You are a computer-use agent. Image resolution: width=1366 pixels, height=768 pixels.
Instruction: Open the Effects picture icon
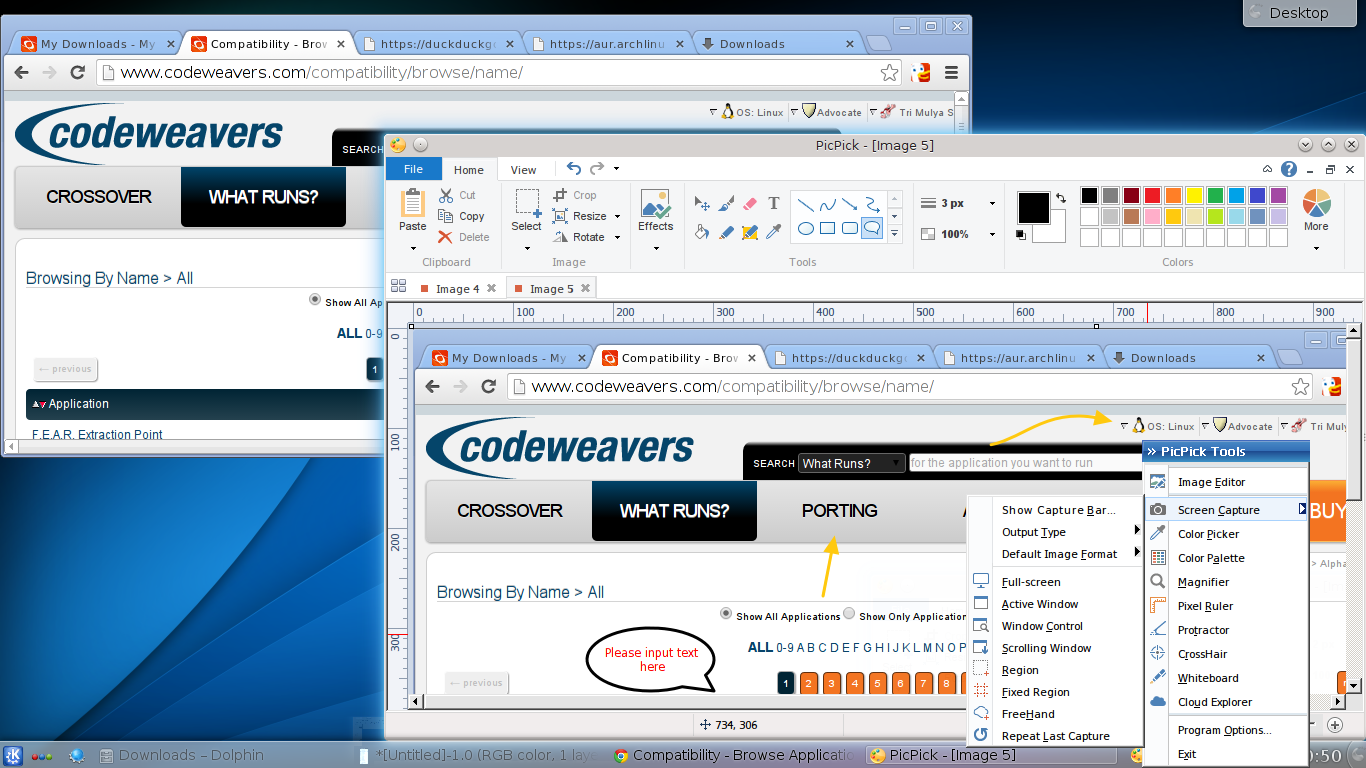point(655,203)
